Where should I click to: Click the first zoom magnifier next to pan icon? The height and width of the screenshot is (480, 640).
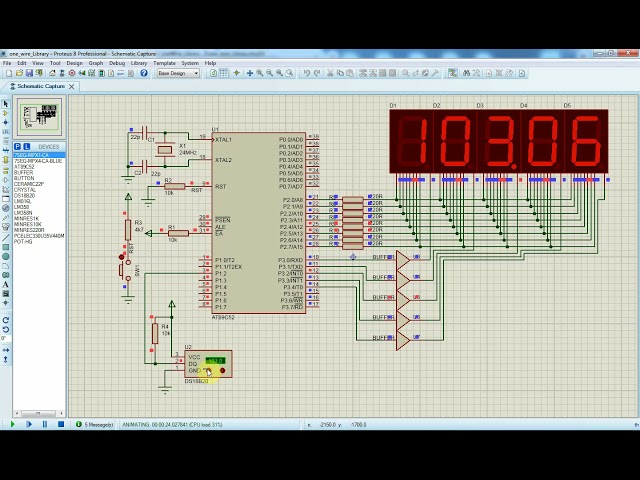[260, 73]
